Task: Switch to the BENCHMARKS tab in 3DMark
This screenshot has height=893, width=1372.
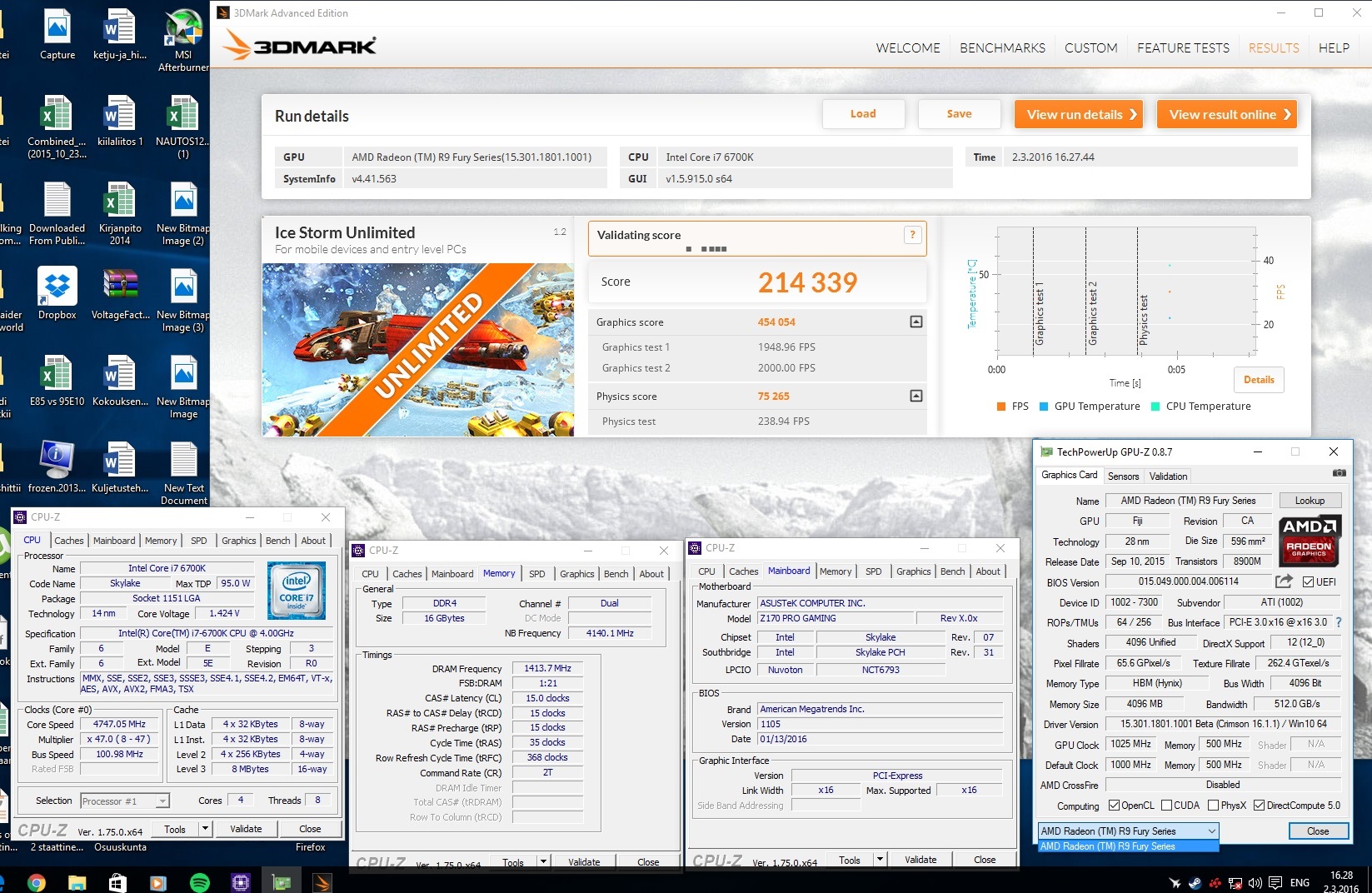Action: click(1002, 48)
